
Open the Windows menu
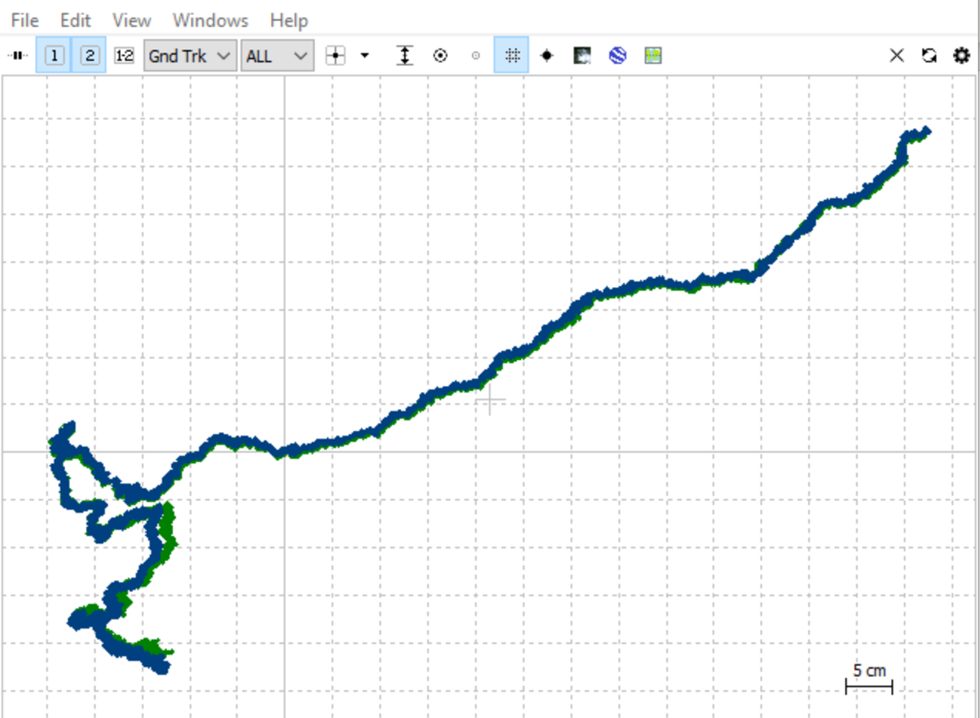point(211,20)
